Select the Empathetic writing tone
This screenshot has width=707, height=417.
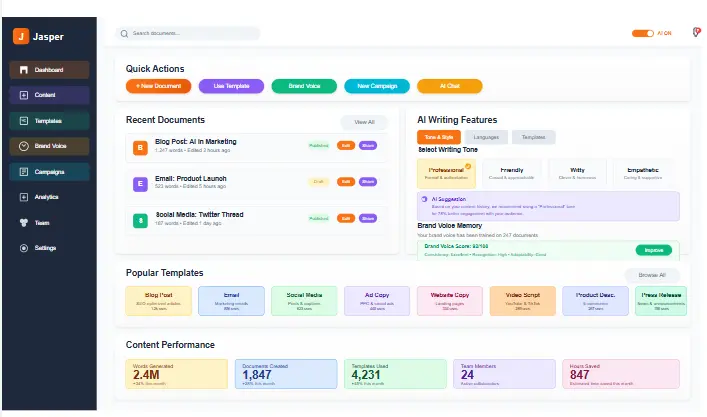[x=643, y=174]
